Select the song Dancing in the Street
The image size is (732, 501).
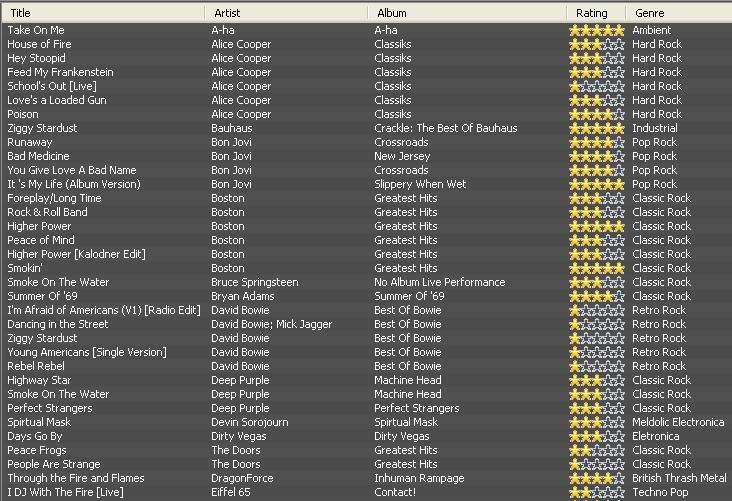(x=58, y=325)
